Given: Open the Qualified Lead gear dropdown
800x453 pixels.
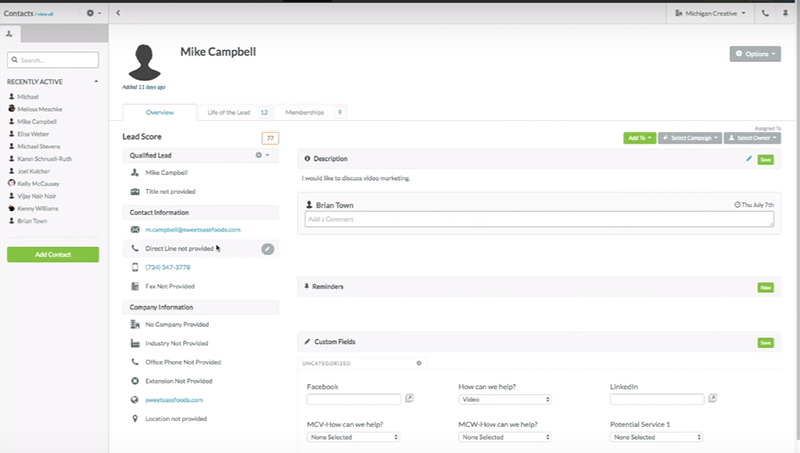Looking at the screenshot, I should pos(262,155).
